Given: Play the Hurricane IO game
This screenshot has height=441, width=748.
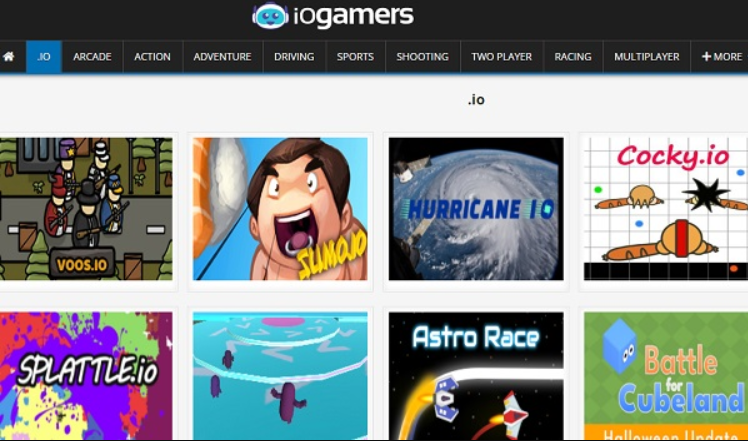Looking at the screenshot, I should [x=476, y=209].
